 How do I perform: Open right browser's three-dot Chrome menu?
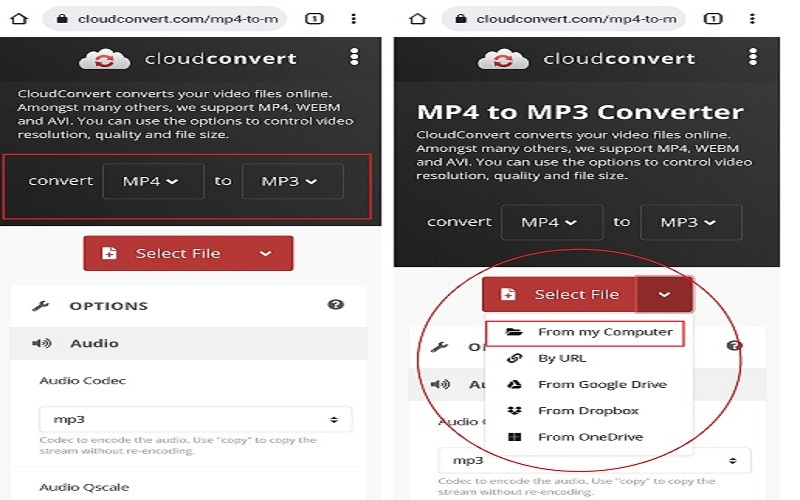(752, 19)
